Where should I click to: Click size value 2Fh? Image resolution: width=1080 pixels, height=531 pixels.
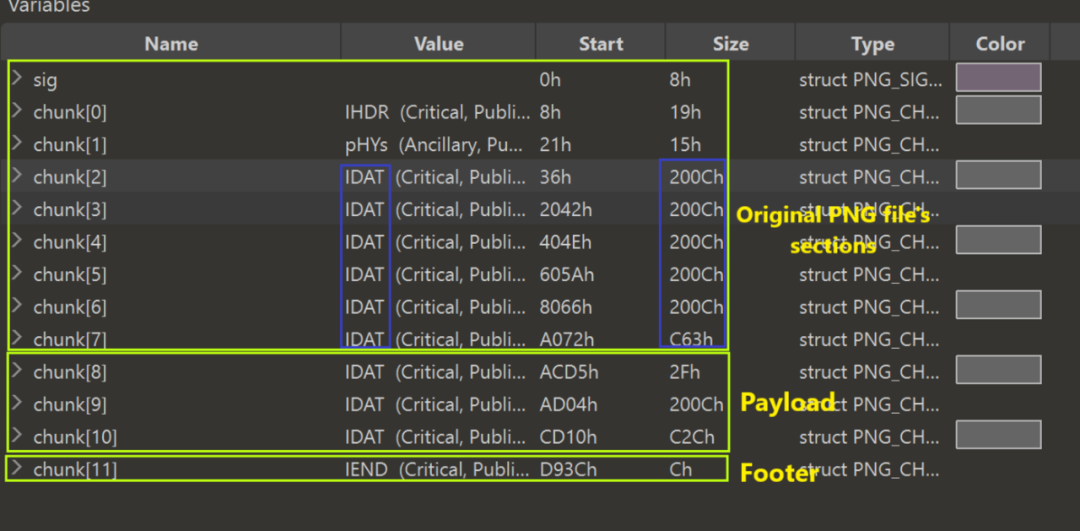point(684,373)
